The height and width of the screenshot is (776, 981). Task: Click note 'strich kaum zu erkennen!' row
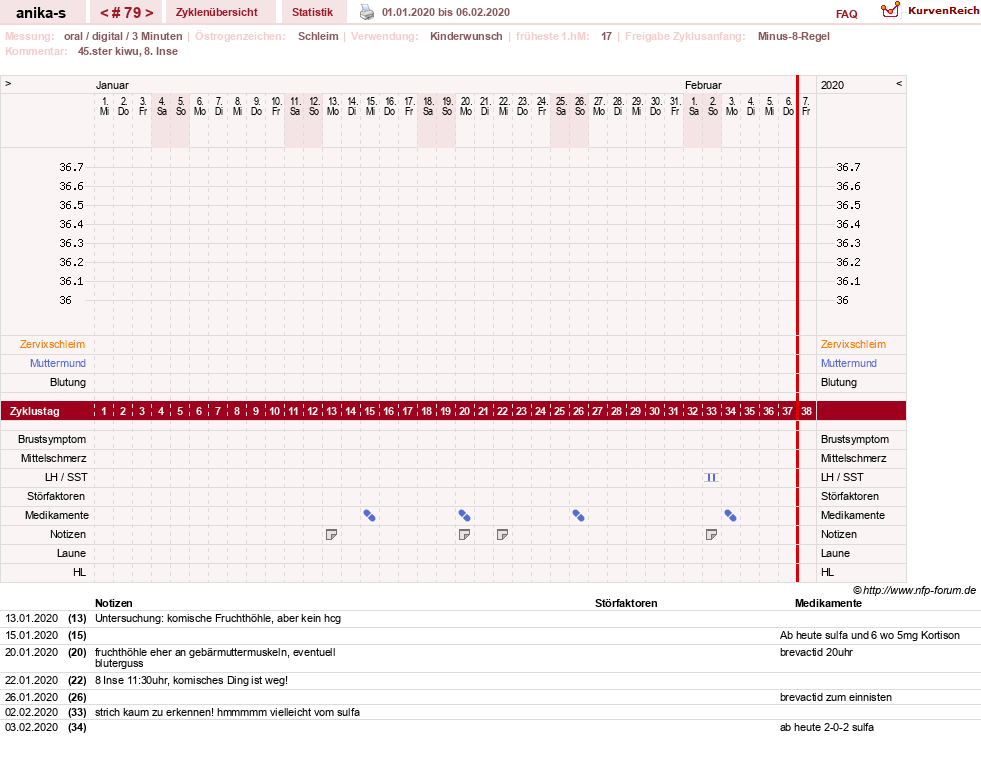(x=490, y=712)
